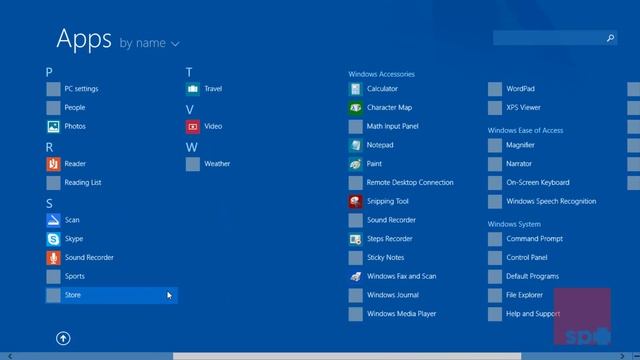The height and width of the screenshot is (360, 640).
Task: Open the Paint icon
Action: coord(356,164)
